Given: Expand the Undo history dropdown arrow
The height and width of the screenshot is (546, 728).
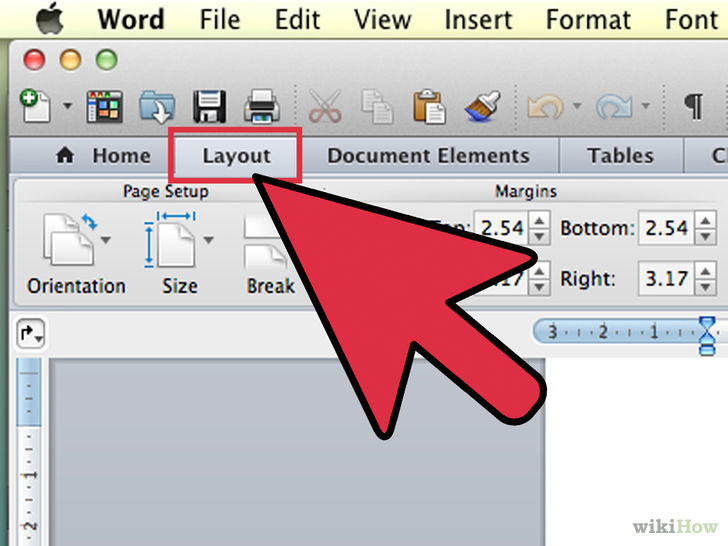Looking at the screenshot, I should (577, 106).
